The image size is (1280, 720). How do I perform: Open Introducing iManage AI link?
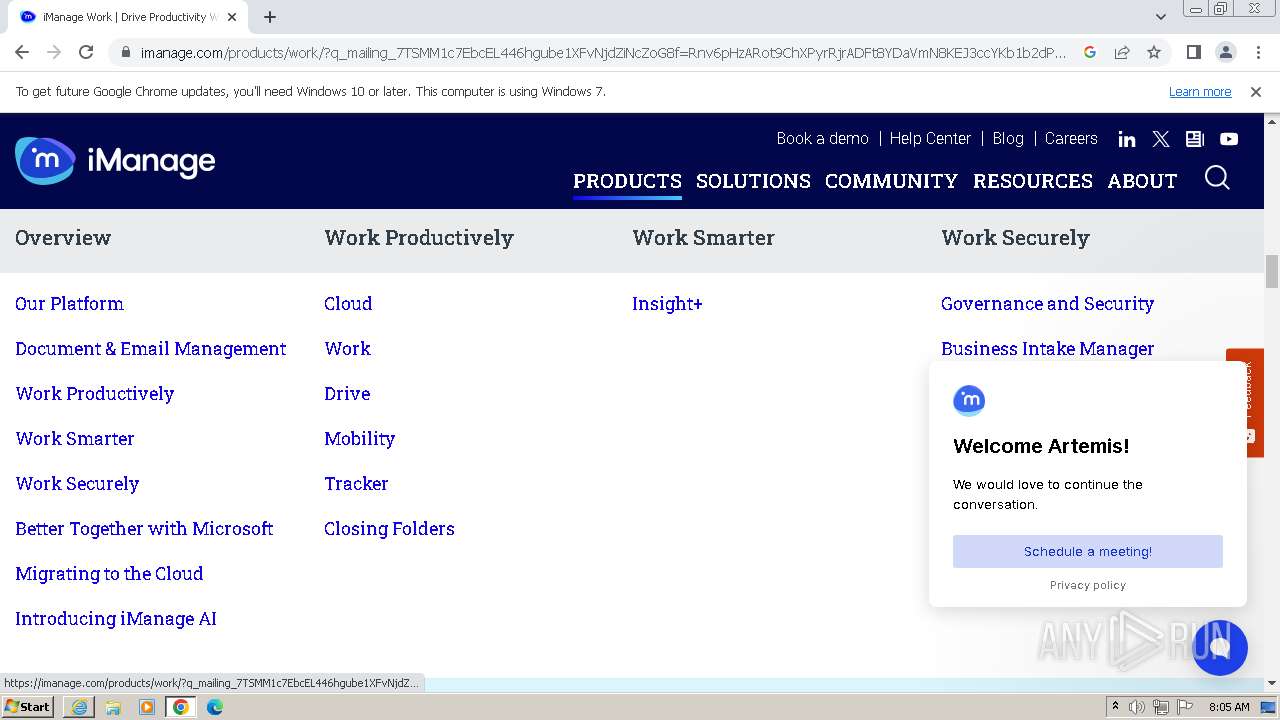[x=116, y=619]
